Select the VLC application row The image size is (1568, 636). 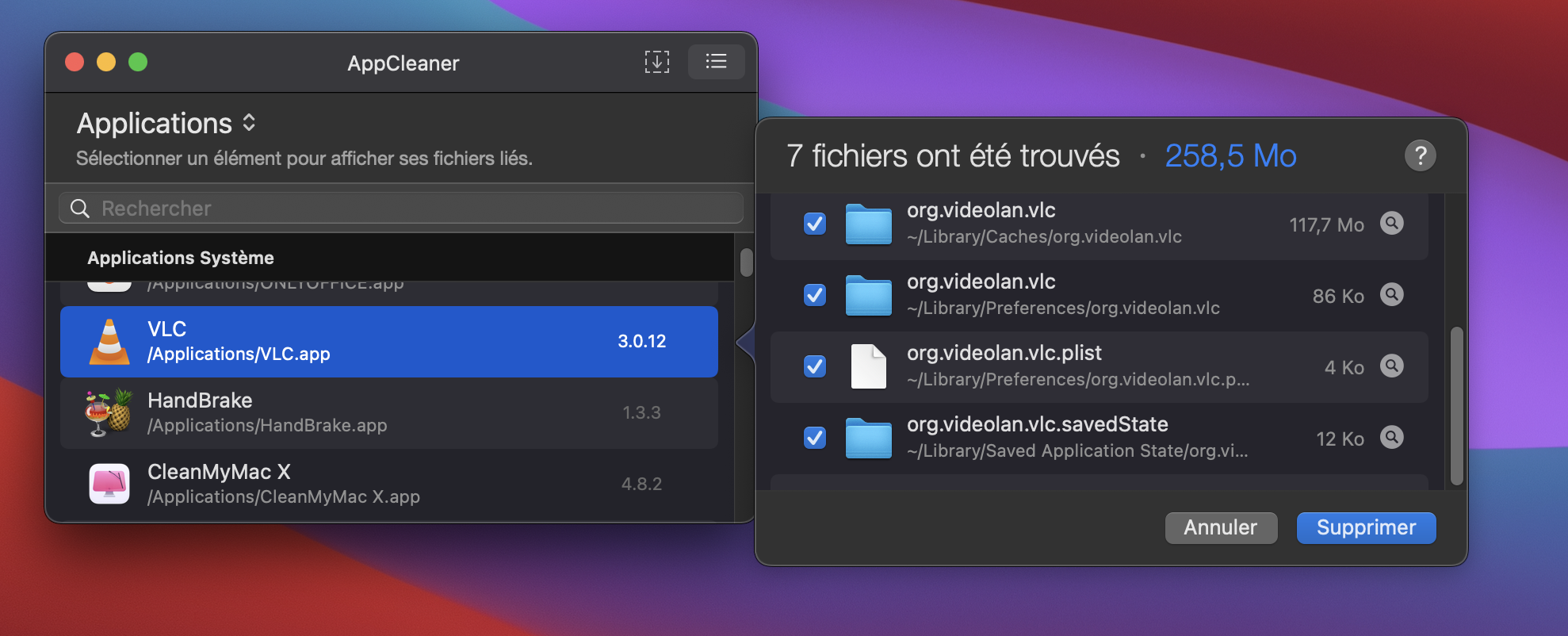[389, 342]
